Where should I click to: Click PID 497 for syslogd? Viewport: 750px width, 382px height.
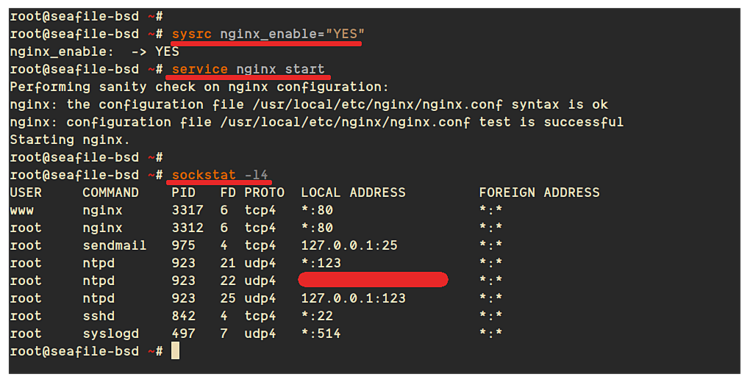pos(184,334)
